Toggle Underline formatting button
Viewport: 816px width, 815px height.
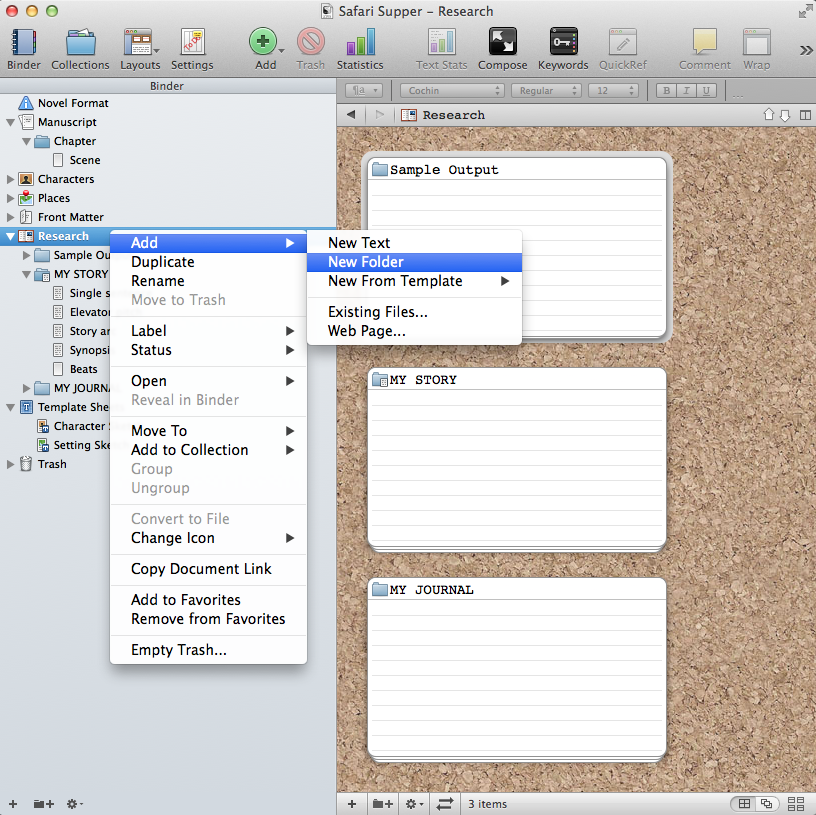pyautogui.click(x=706, y=91)
